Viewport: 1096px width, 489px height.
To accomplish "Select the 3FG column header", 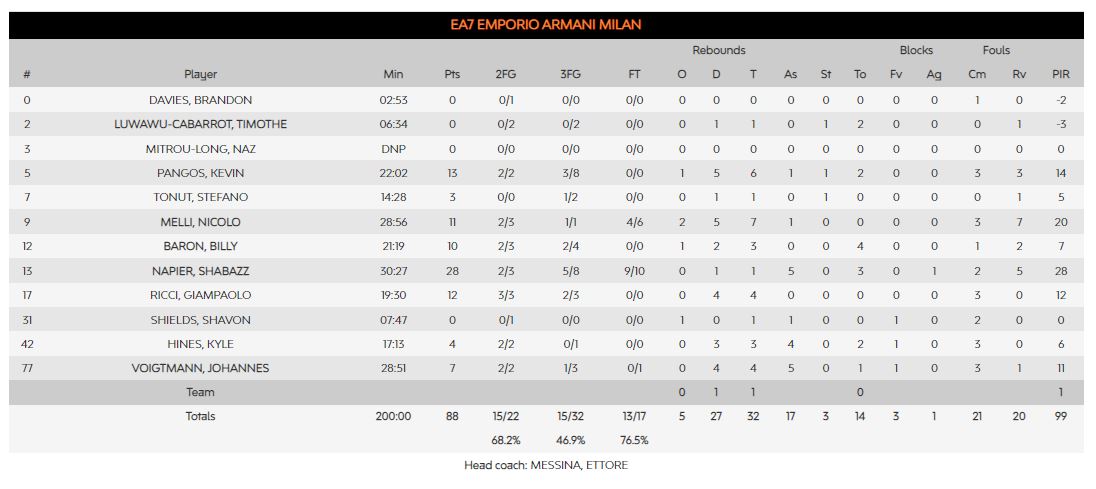I will [570, 75].
